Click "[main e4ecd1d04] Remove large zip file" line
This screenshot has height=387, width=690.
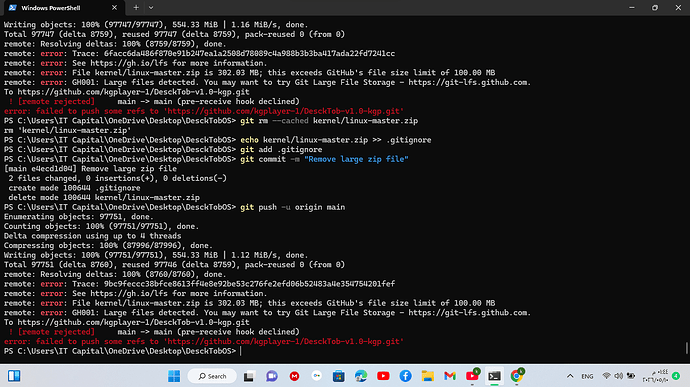[x=90, y=169]
